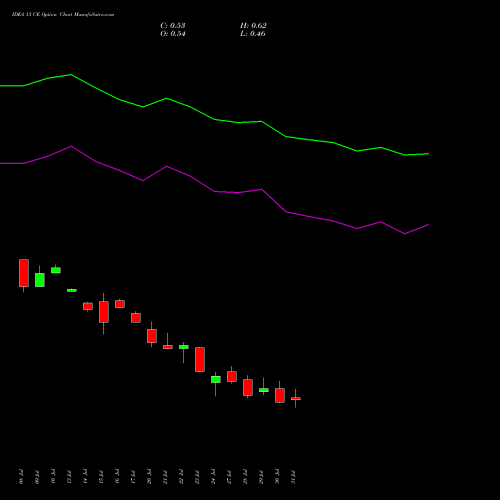500x500 pixels.
Task: Select the purple lower band line
Action: [214, 191]
